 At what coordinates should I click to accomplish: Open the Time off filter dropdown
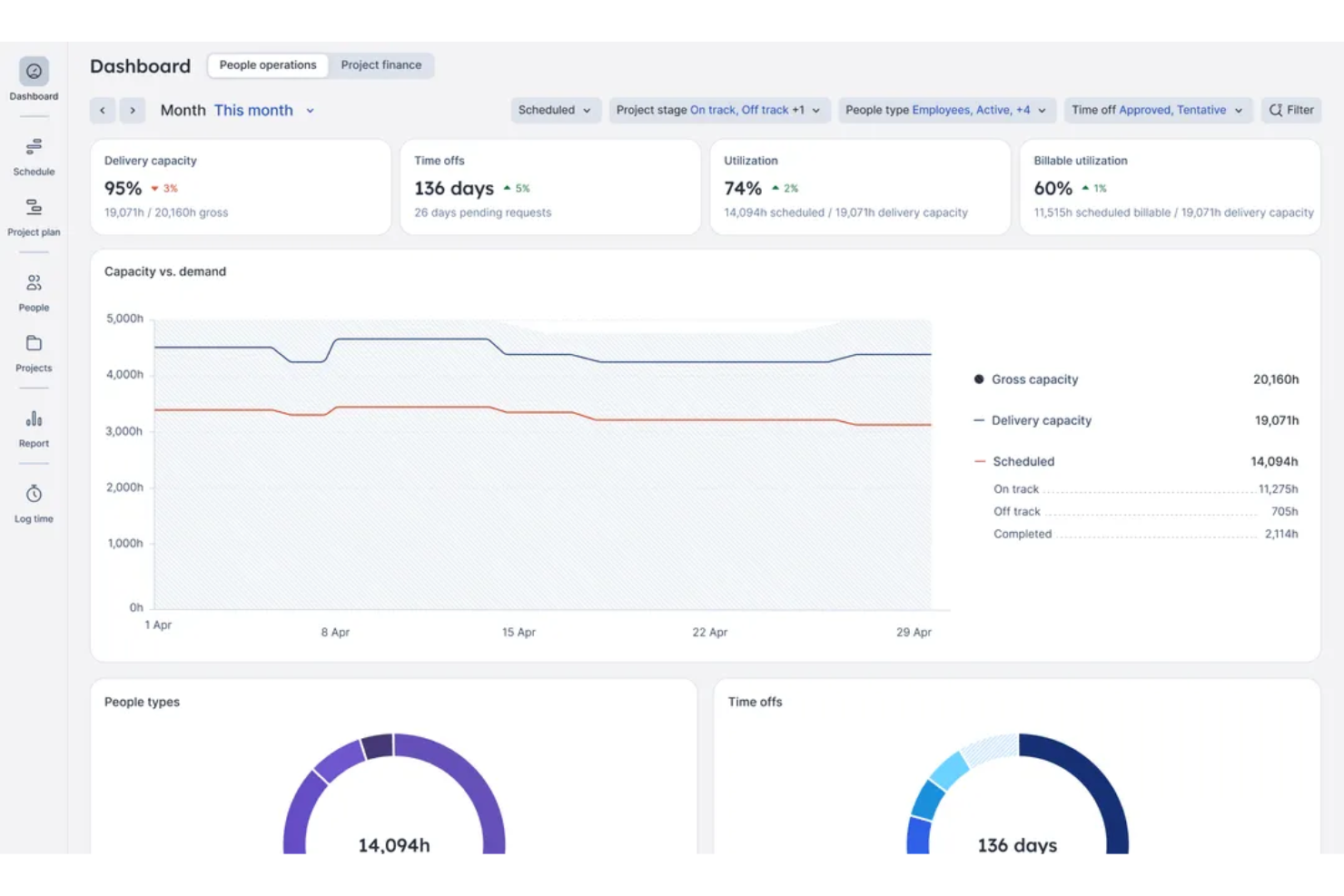coord(1158,110)
